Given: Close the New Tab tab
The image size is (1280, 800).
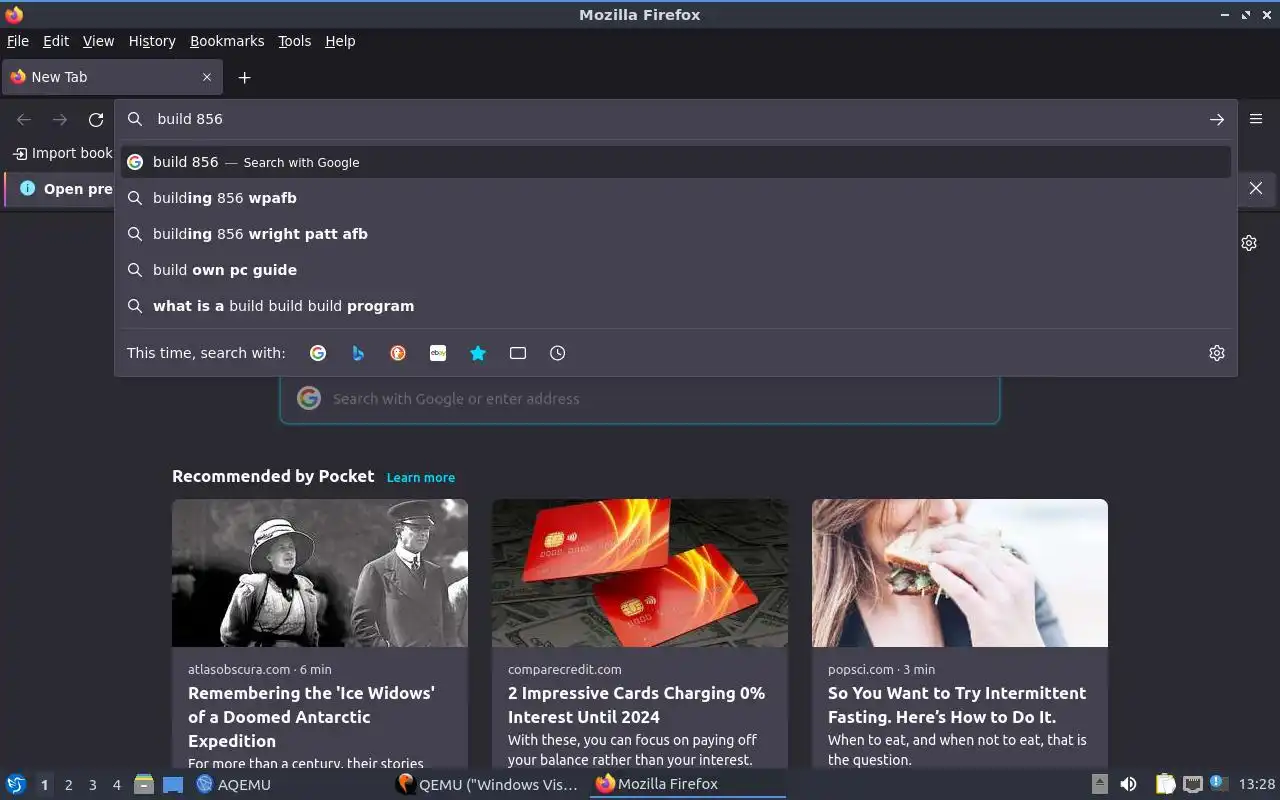Looking at the screenshot, I should coord(207,77).
